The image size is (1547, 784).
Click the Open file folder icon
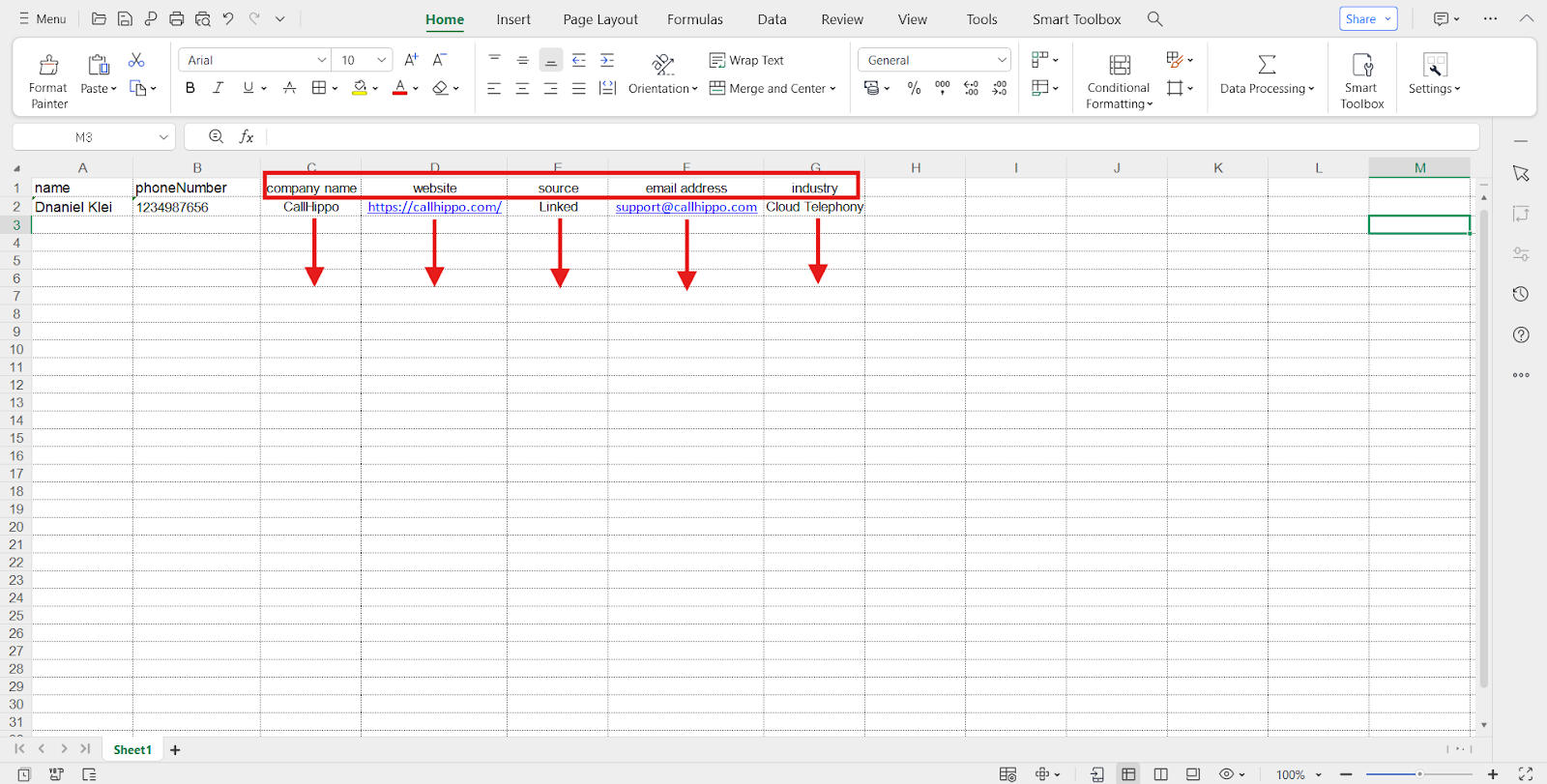point(99,18)
